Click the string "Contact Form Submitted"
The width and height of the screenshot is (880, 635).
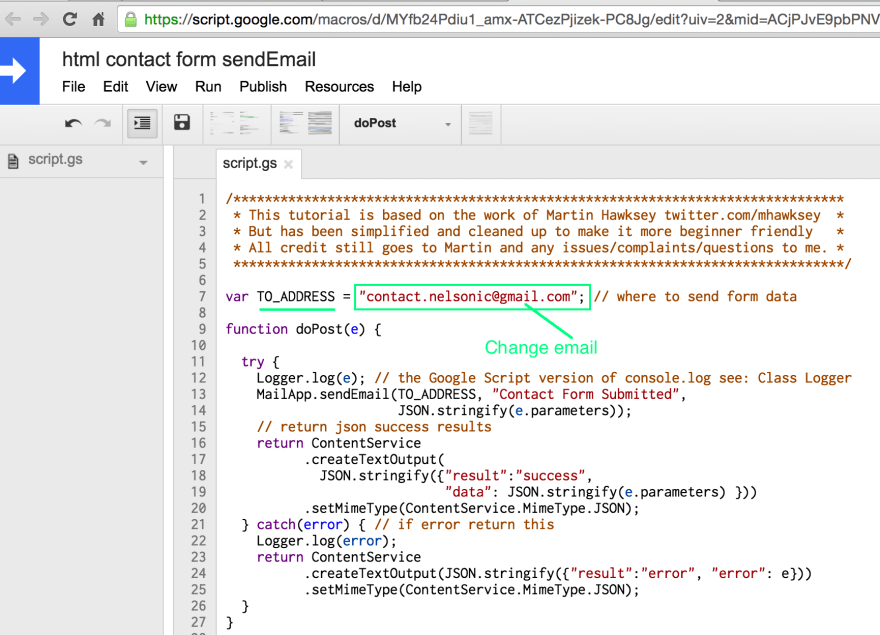pos(586,394)
